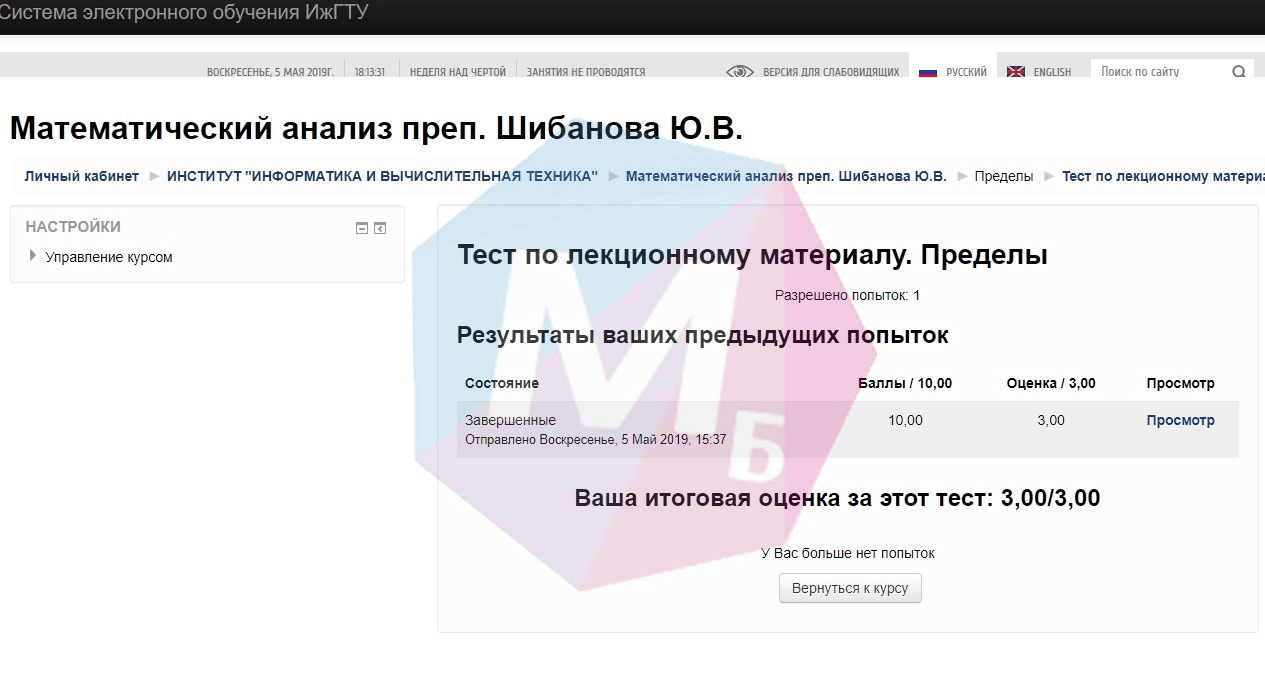
Task: Click the Система электронного обучения ИжГТУ title
Action: (185, 13)
